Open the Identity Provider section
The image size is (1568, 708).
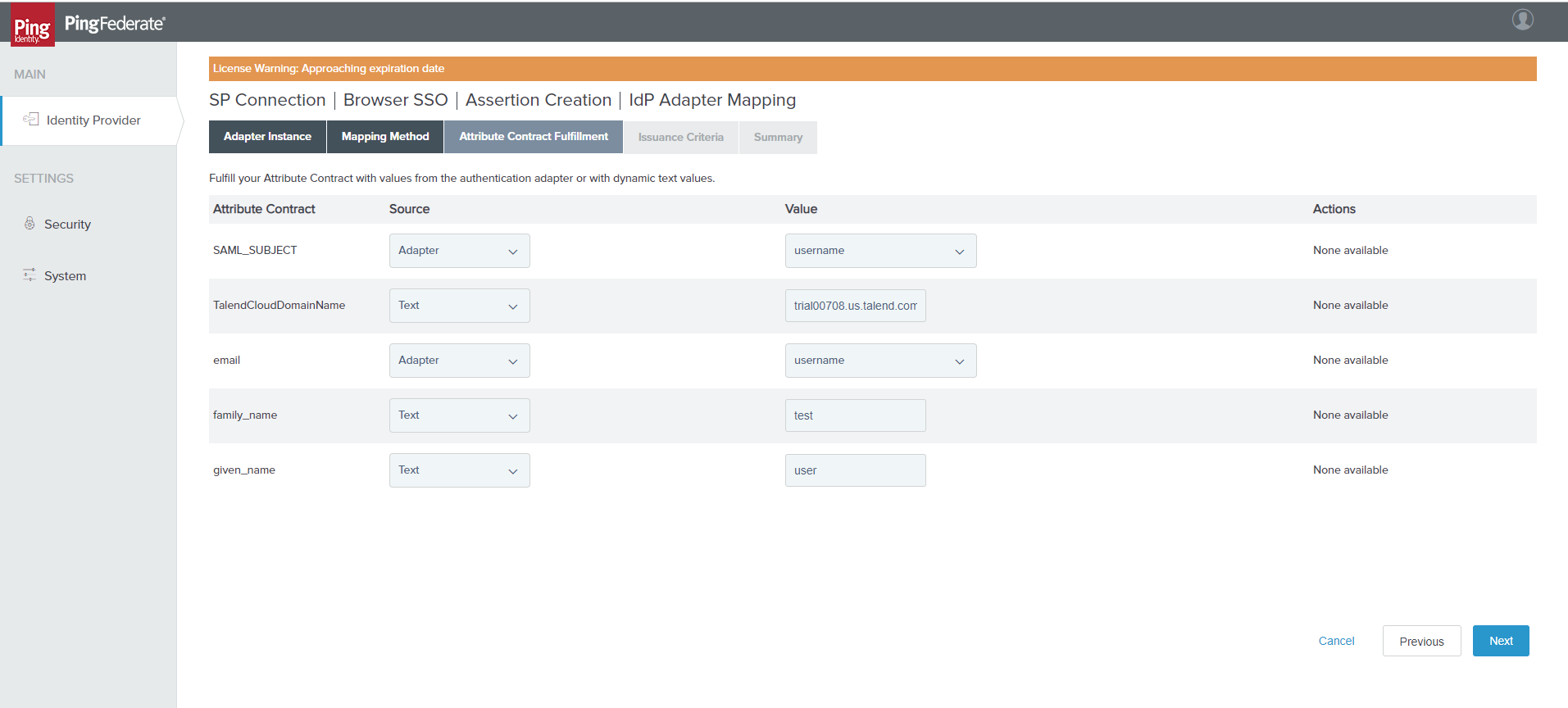[90, 120]
